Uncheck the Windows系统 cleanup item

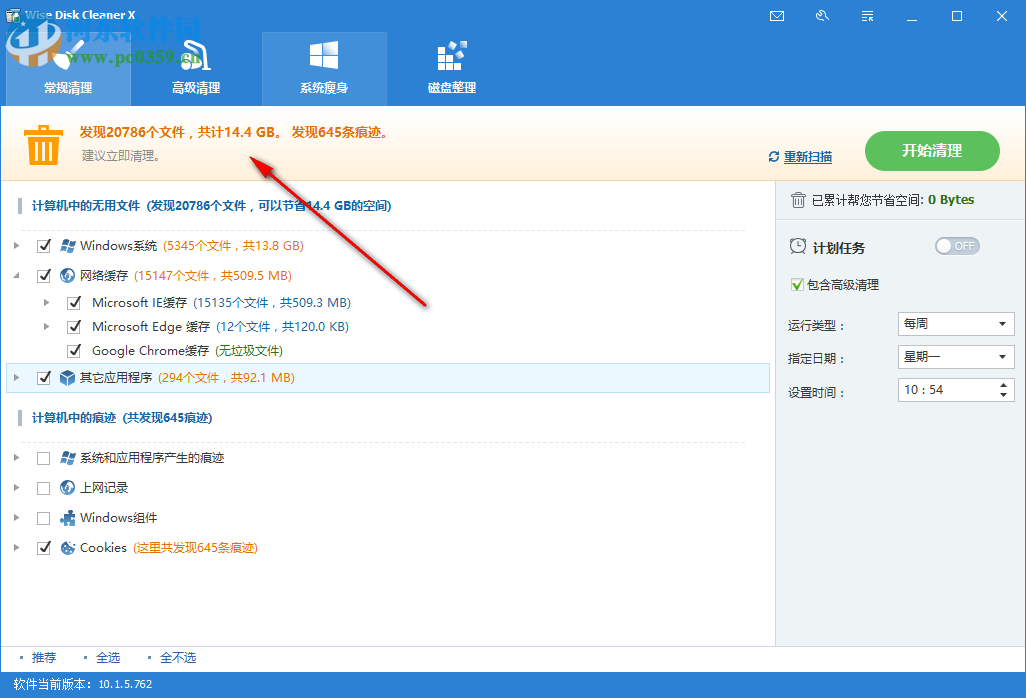coord(44,245)
